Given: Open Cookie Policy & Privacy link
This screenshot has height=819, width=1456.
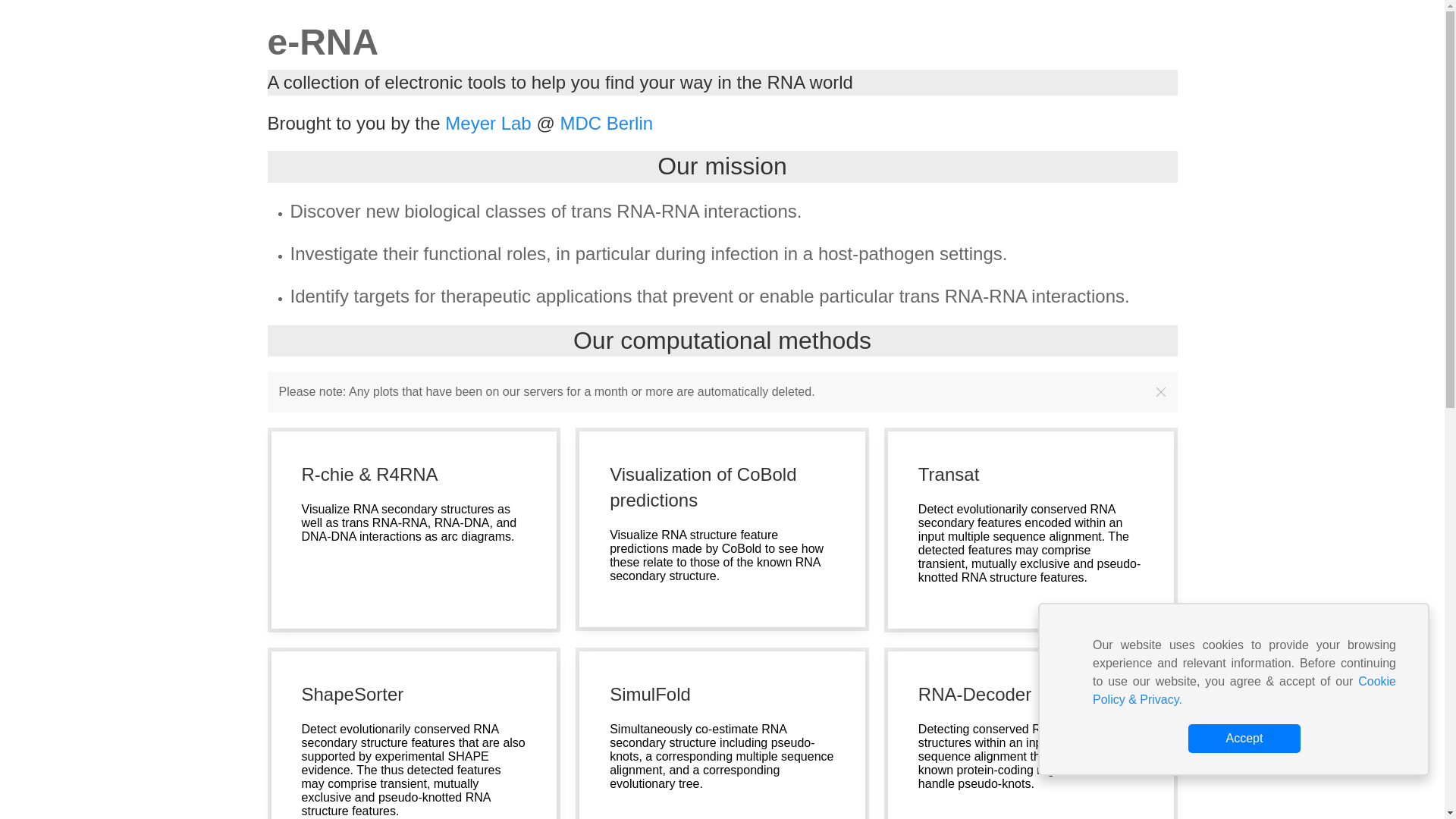Looking at the screenshot, I should tap(1244, 690).
